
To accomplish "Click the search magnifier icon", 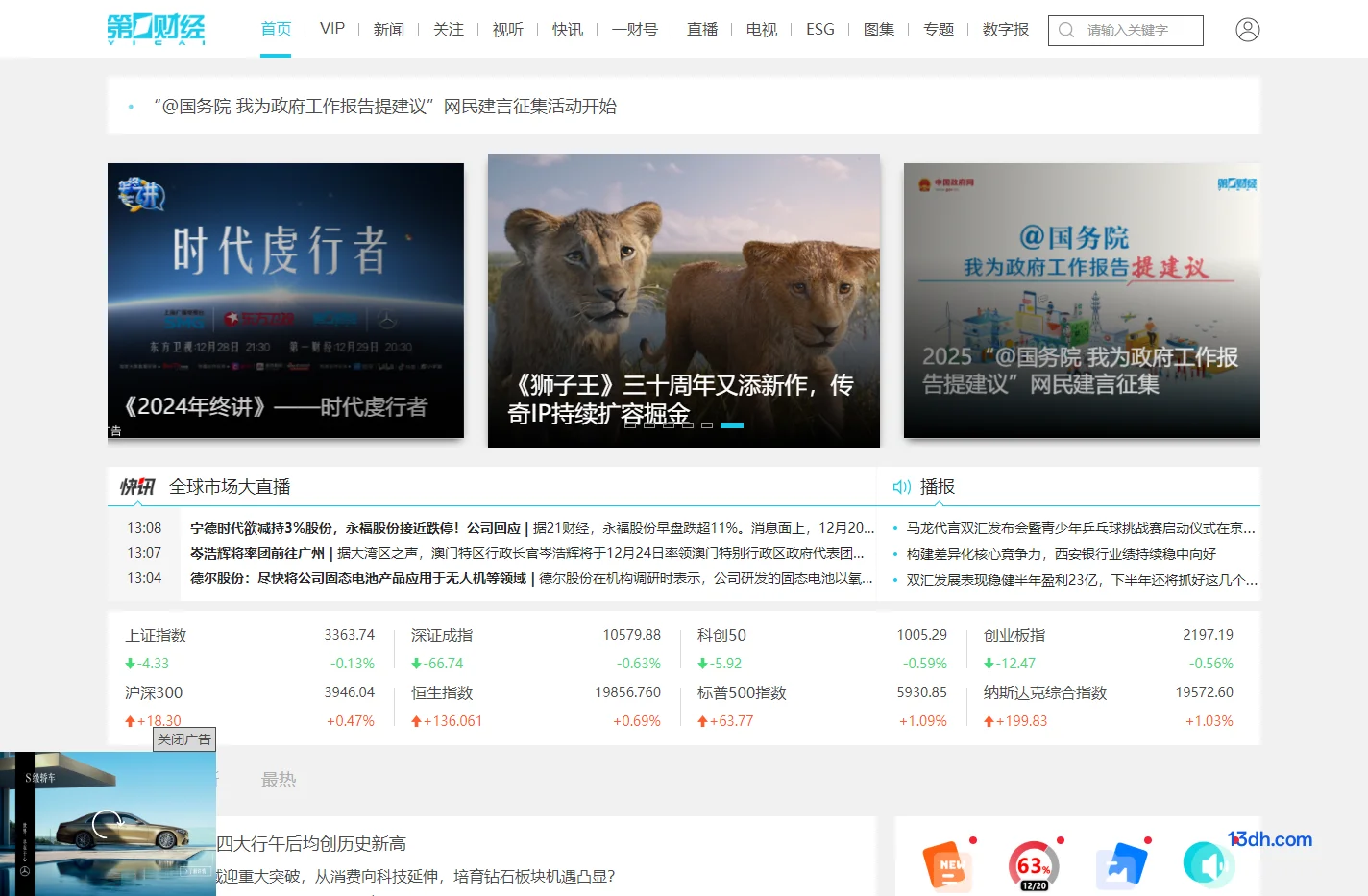I will point(1066,30).
